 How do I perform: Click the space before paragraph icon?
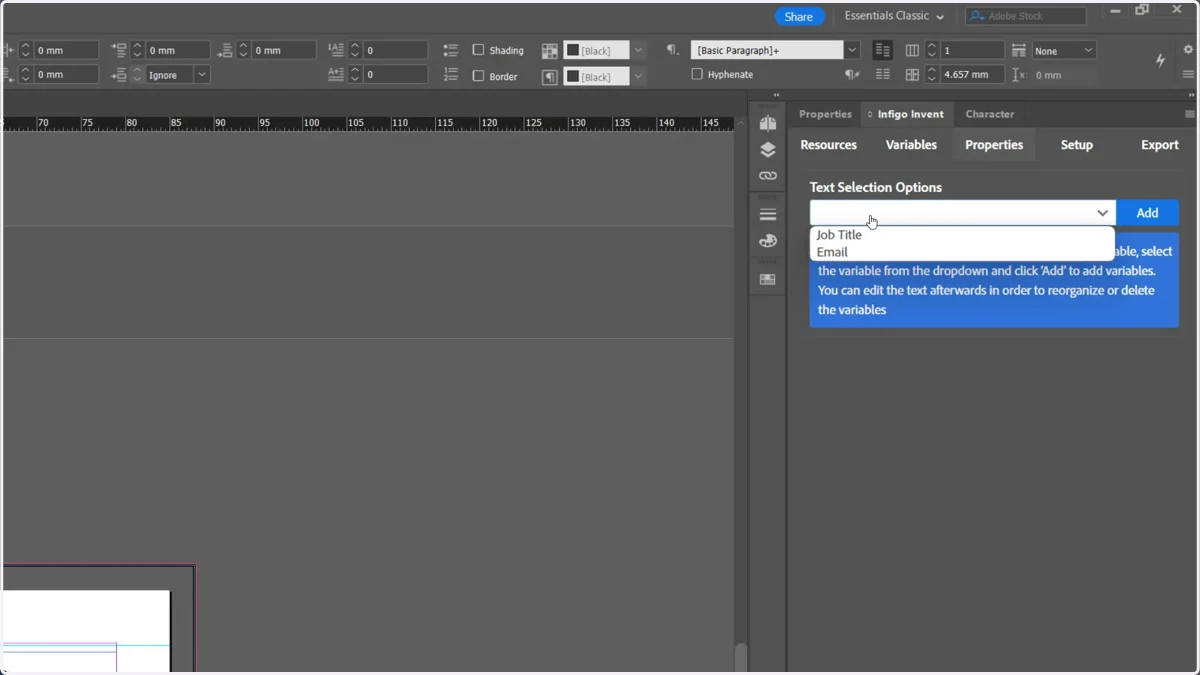click(119, 50)
